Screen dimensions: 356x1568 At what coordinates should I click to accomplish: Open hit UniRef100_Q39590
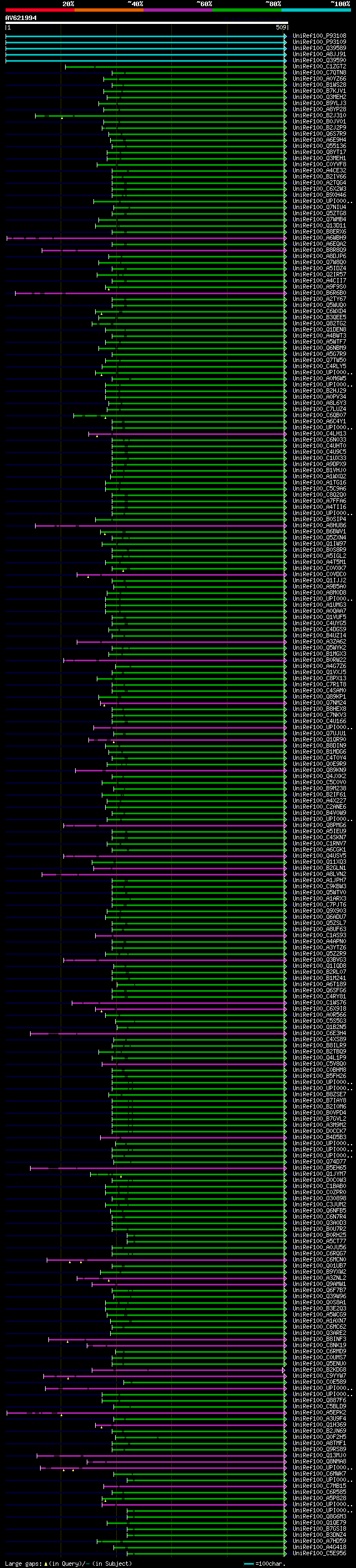319,60
